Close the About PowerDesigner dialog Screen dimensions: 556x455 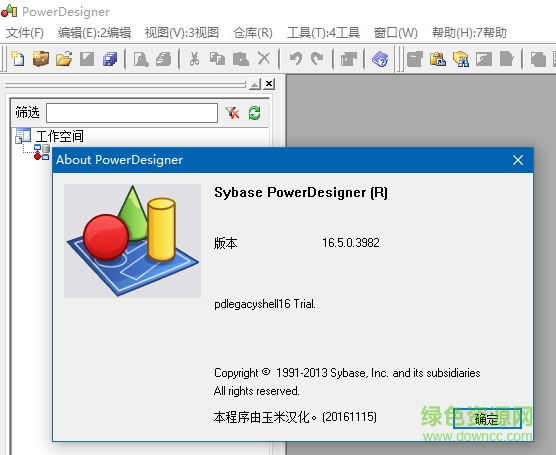(x=518, y=160)
